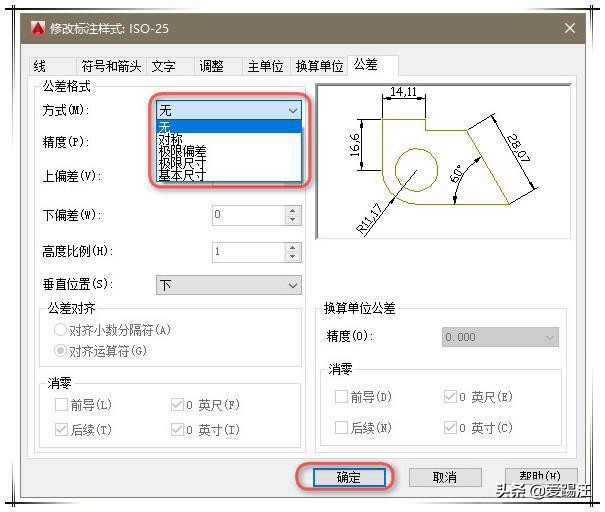
Task: Choose 极限偏差 in the method list
Action: click(229, 151)
